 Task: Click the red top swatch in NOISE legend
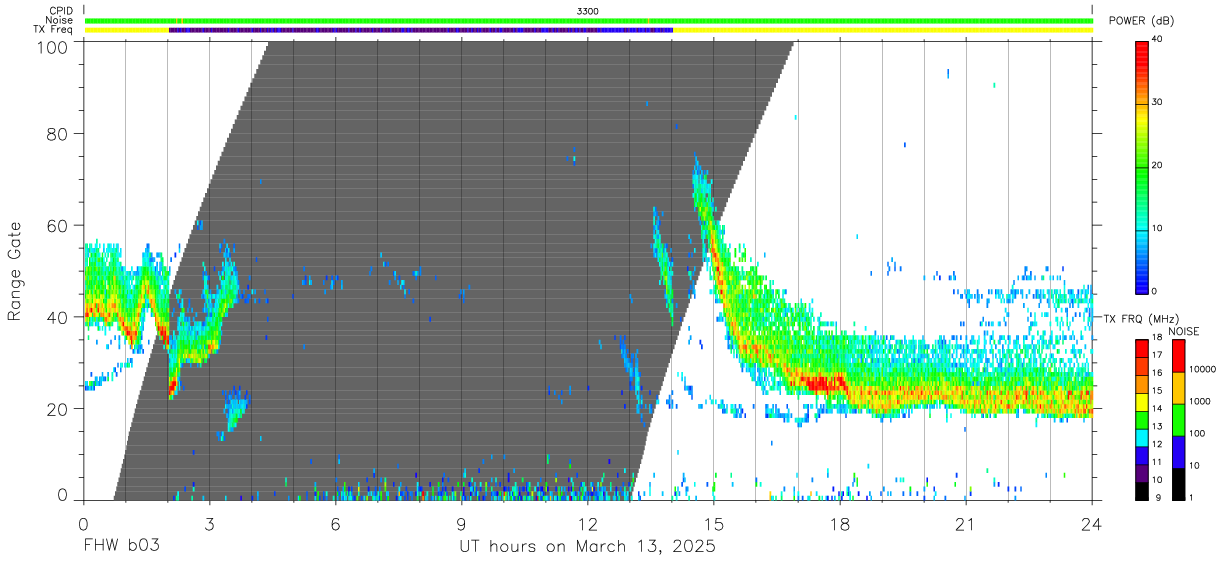(x=1178, y=356)
